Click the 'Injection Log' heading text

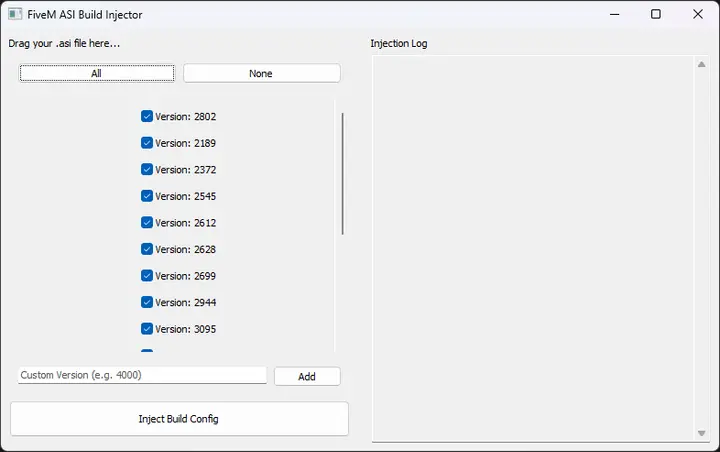(399, 43)
